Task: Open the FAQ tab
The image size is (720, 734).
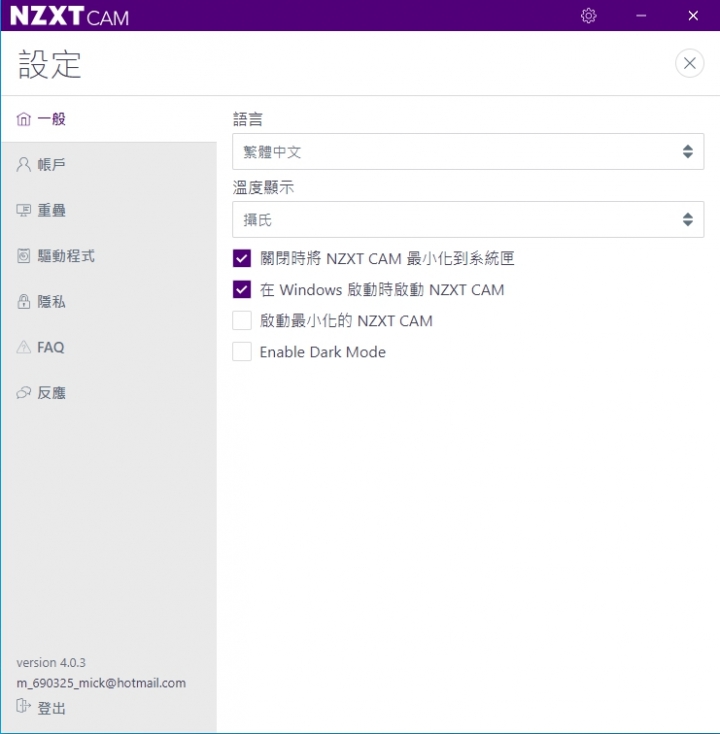Action: [x=109, y=347]
